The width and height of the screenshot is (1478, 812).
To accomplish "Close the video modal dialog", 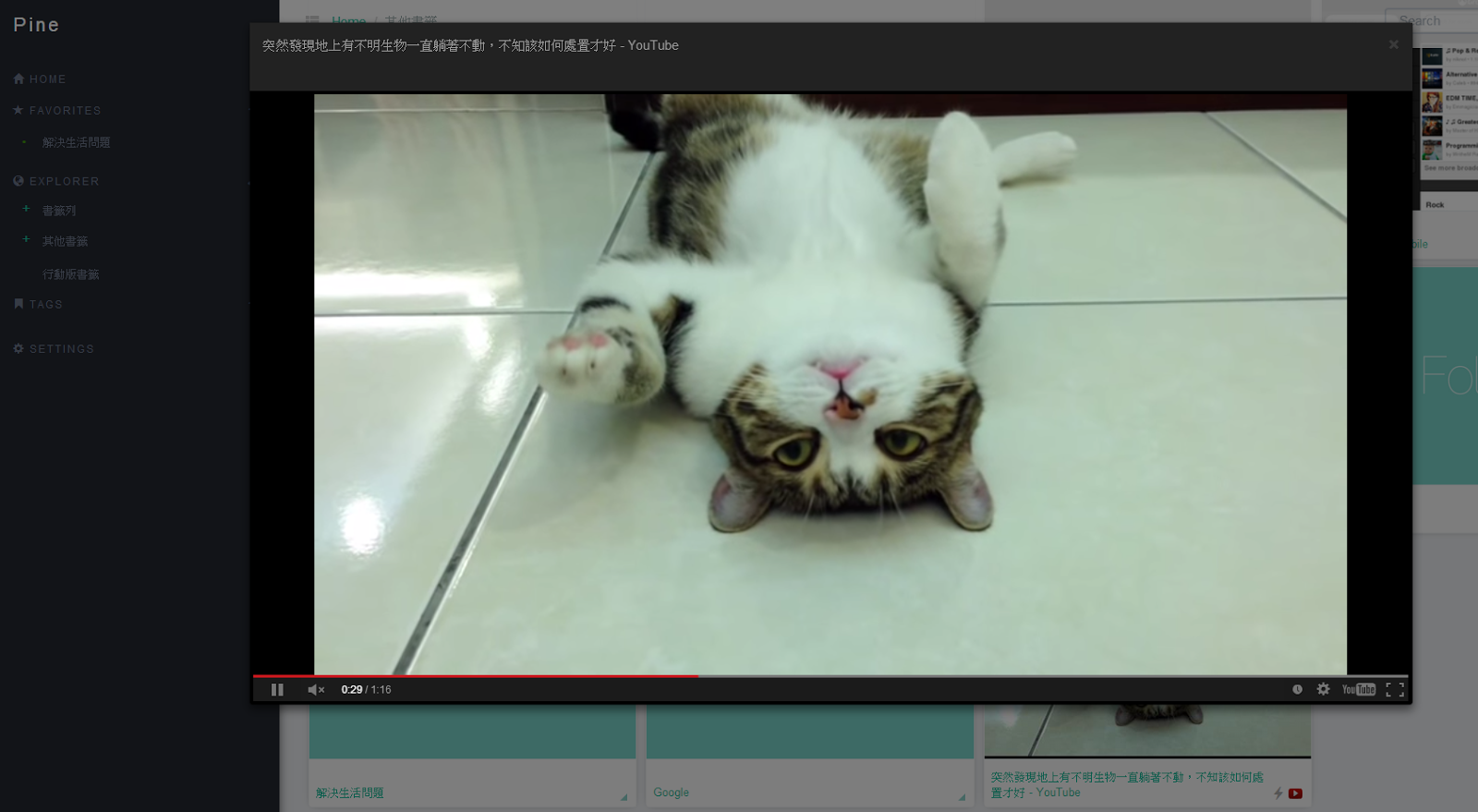I will click(1393, 44).
